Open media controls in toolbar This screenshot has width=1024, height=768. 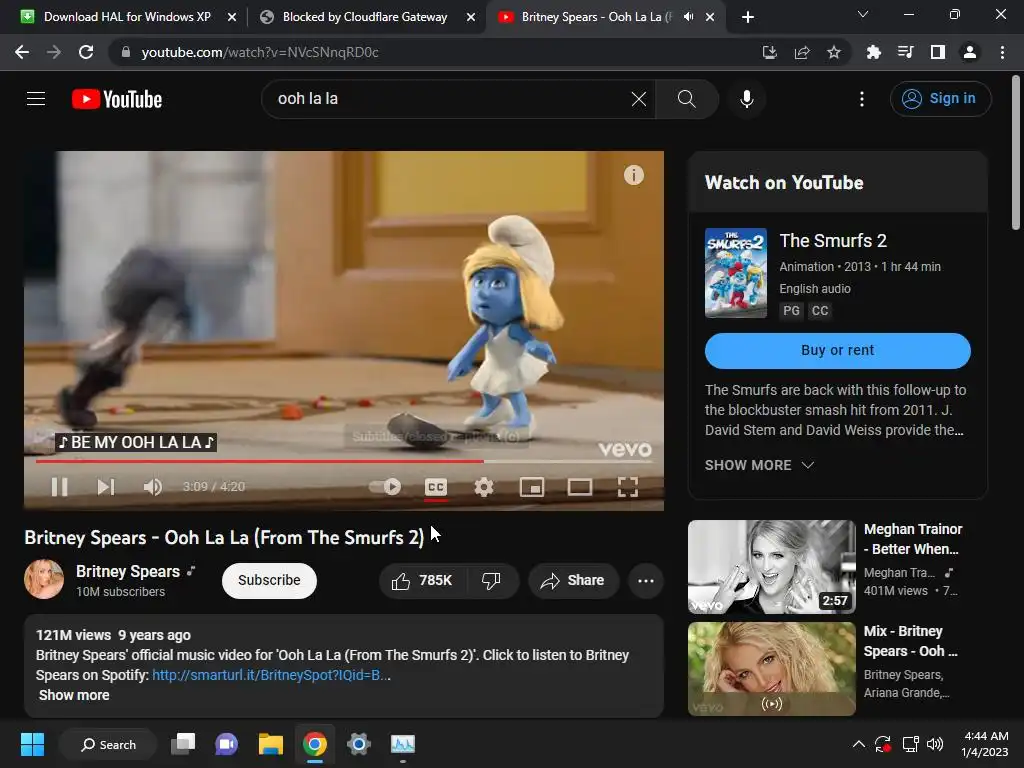pos(905,52)
